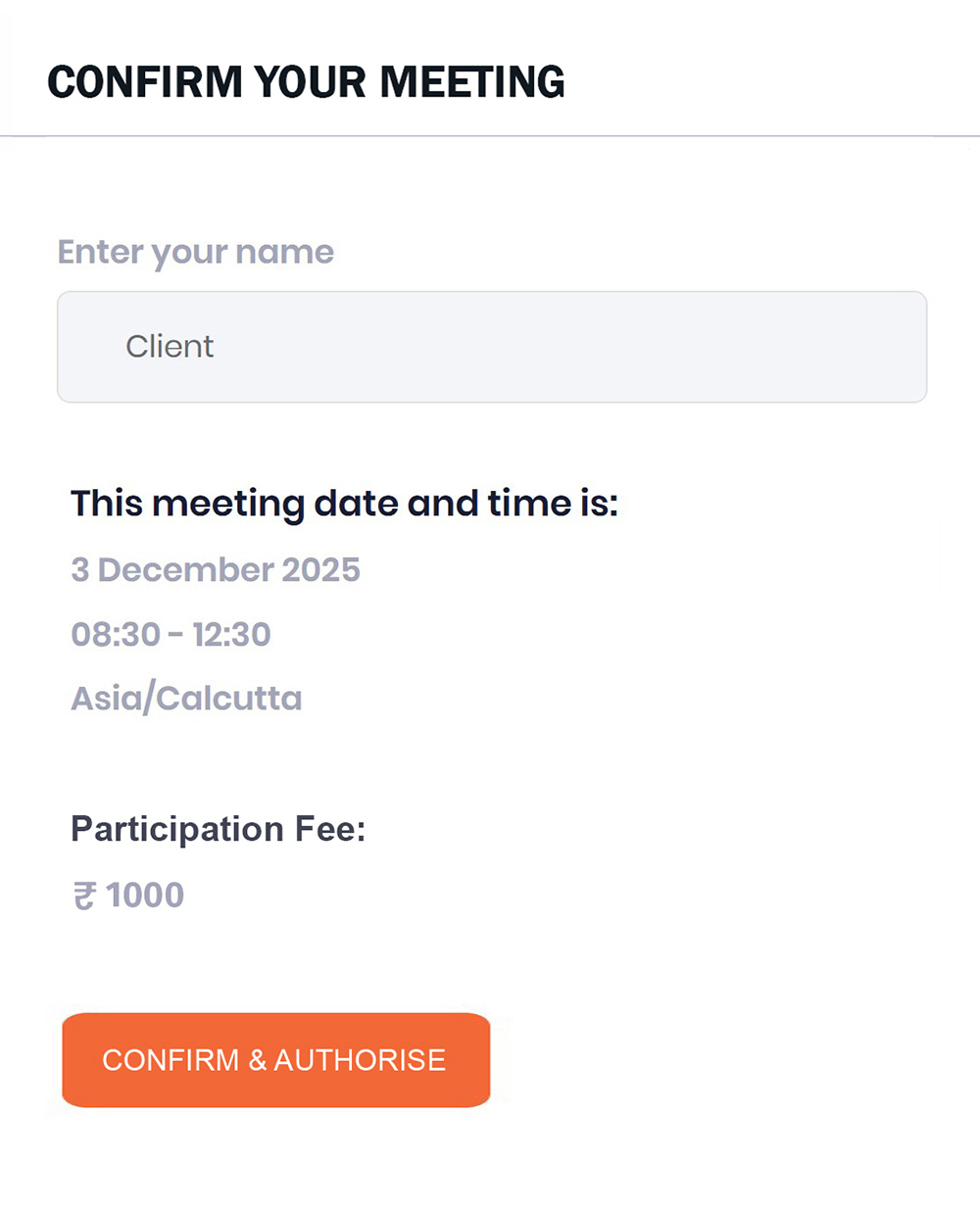Click the year 2025 in the date
The image size is (980, 1214).
click(320, 569)
